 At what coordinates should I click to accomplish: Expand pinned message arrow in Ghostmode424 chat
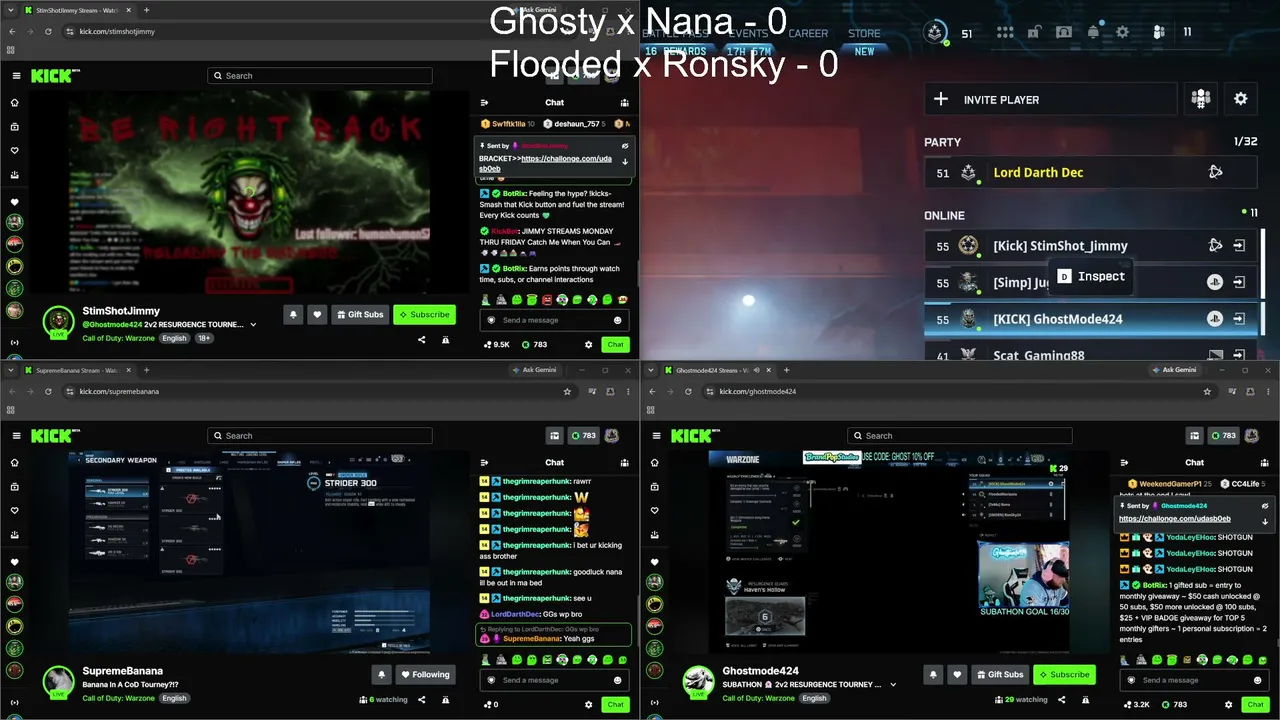click(x=1265, y=522)
